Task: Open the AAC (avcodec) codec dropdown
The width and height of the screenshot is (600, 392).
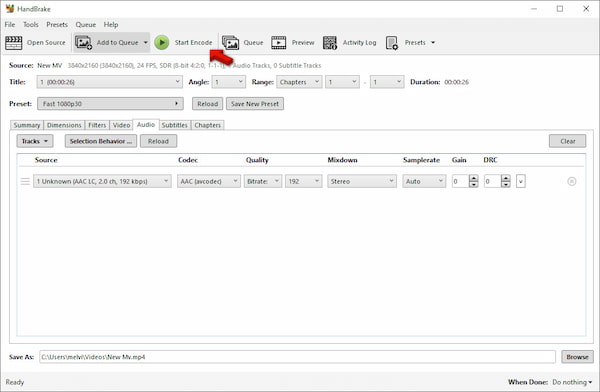Action: [209, 181]
